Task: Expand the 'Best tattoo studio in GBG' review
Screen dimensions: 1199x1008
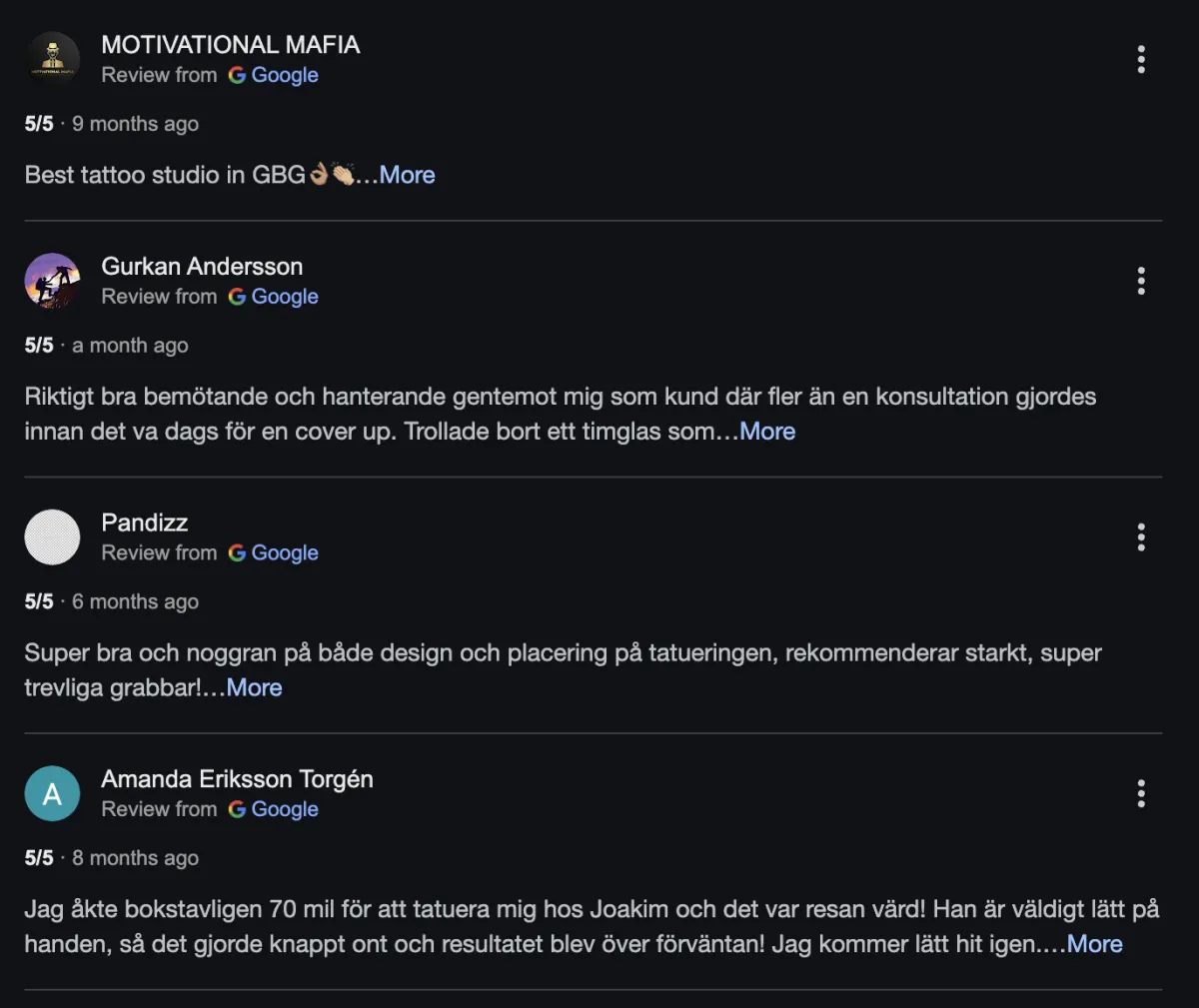Action: pos(407,175)
